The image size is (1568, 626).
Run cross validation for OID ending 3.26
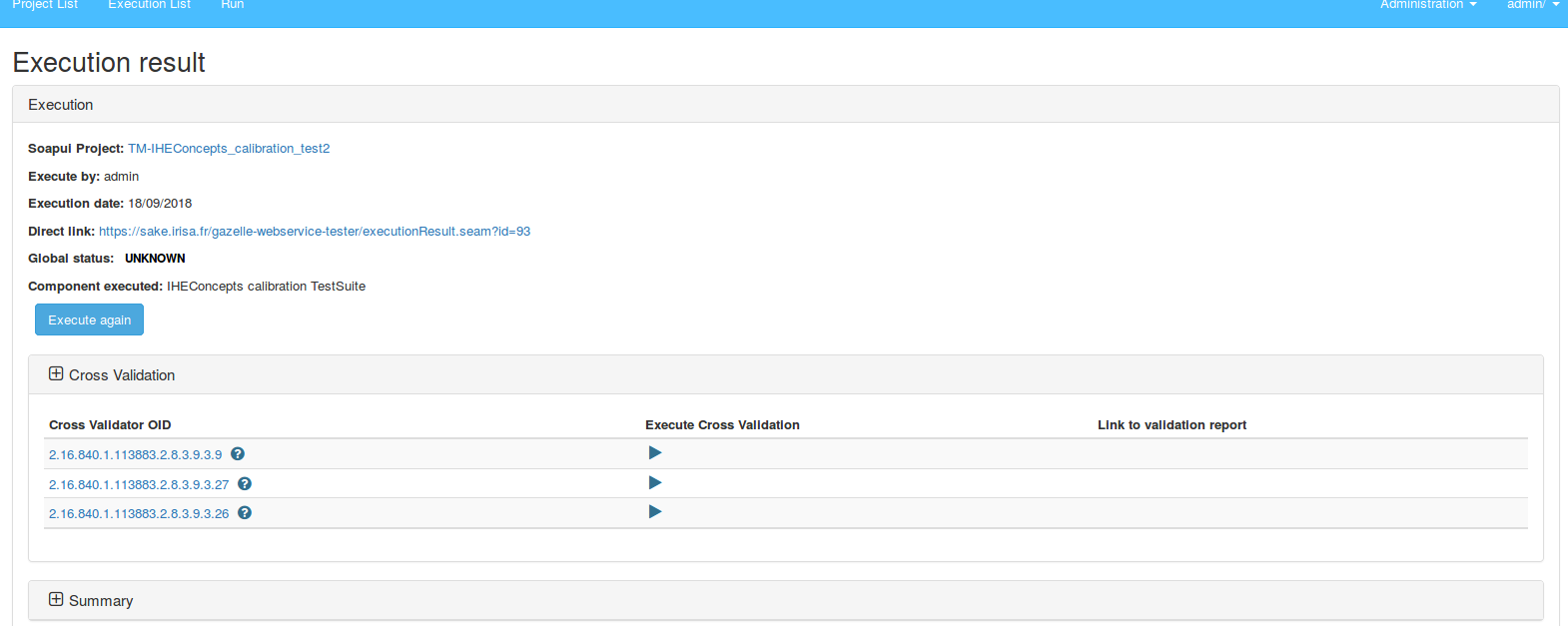tap(655, 512)
